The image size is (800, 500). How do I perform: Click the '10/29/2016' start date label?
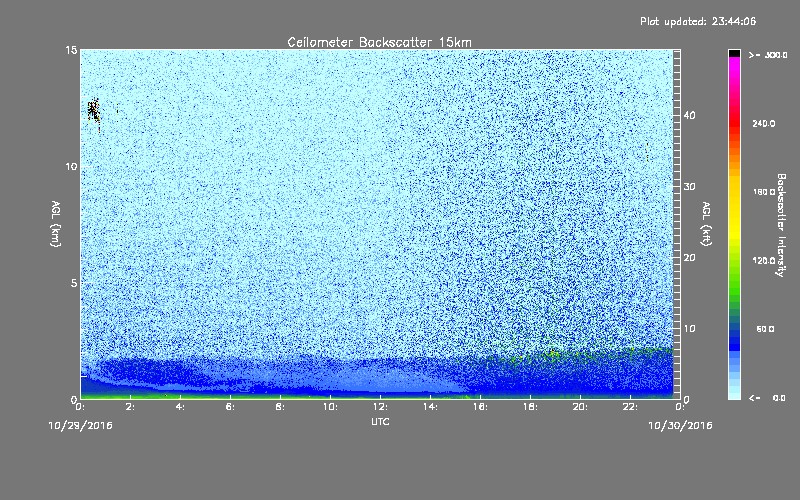click(81, 426)
